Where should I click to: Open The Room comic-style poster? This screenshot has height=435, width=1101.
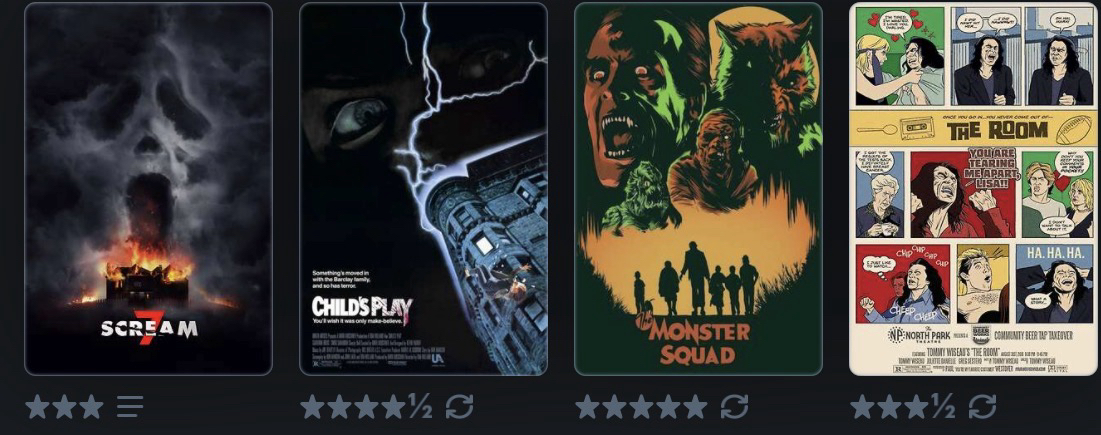[973, 189]
